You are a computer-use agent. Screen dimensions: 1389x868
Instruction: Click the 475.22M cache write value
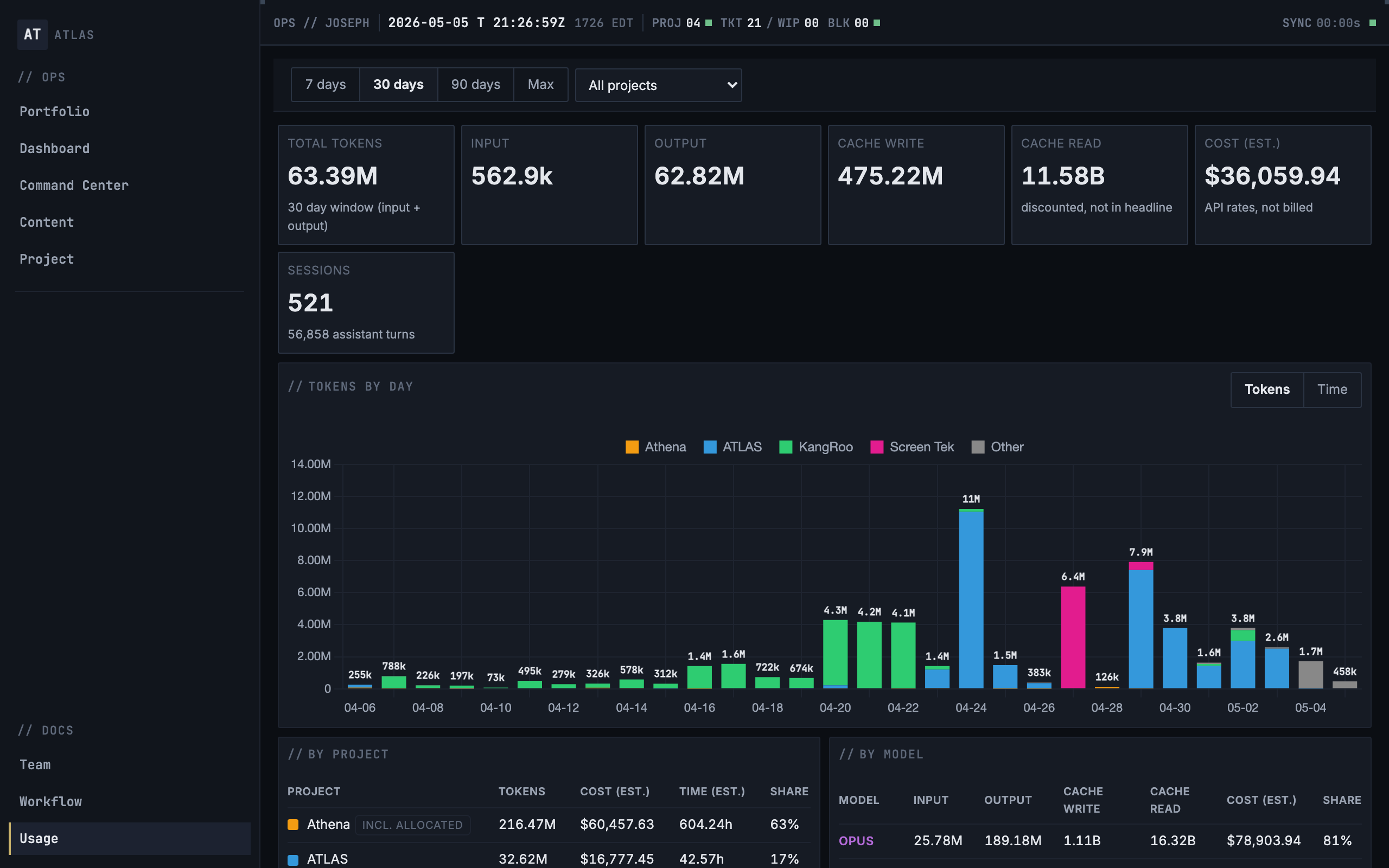coord(890,176)
